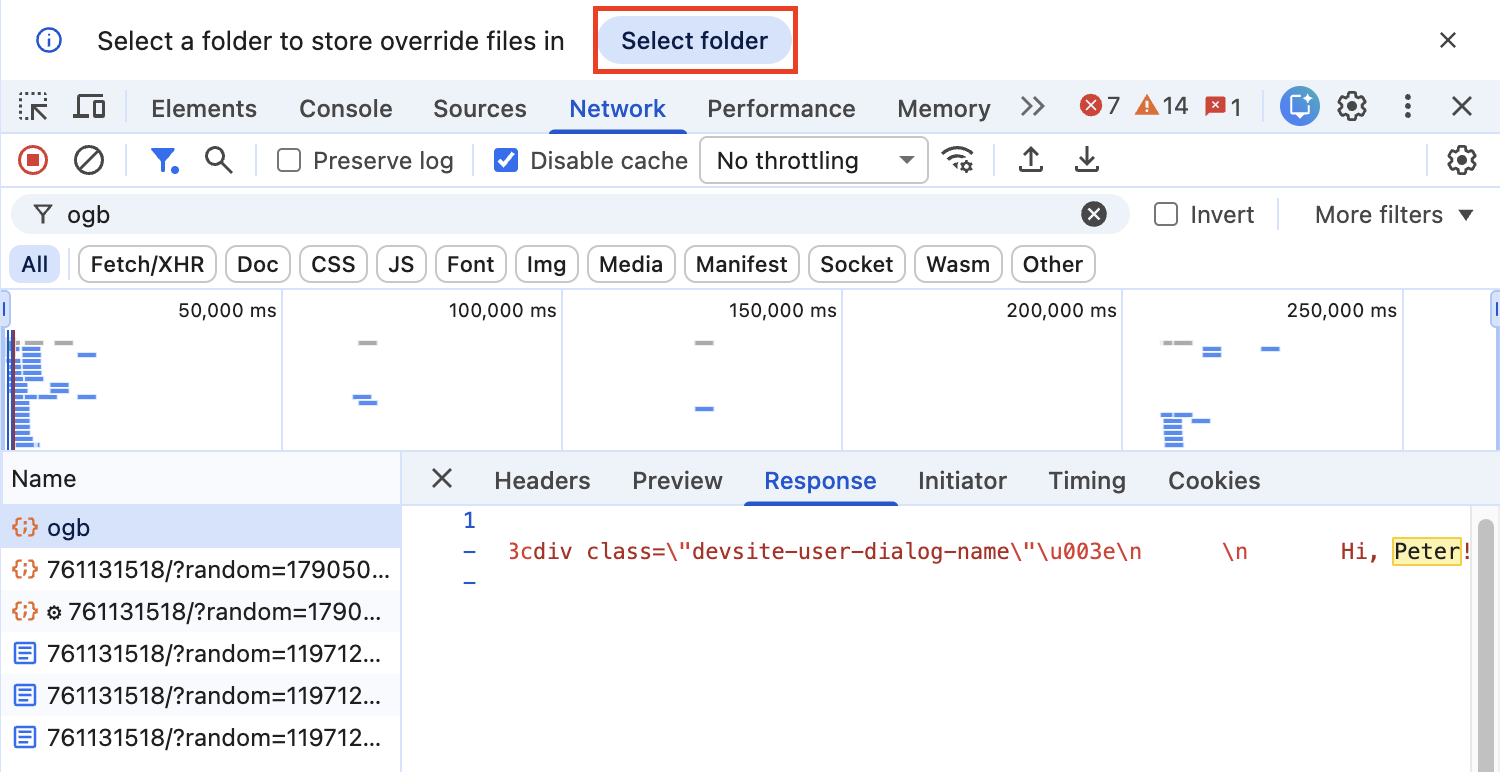
Task: Open the AI assistance icon
Action: point(1300,106)
